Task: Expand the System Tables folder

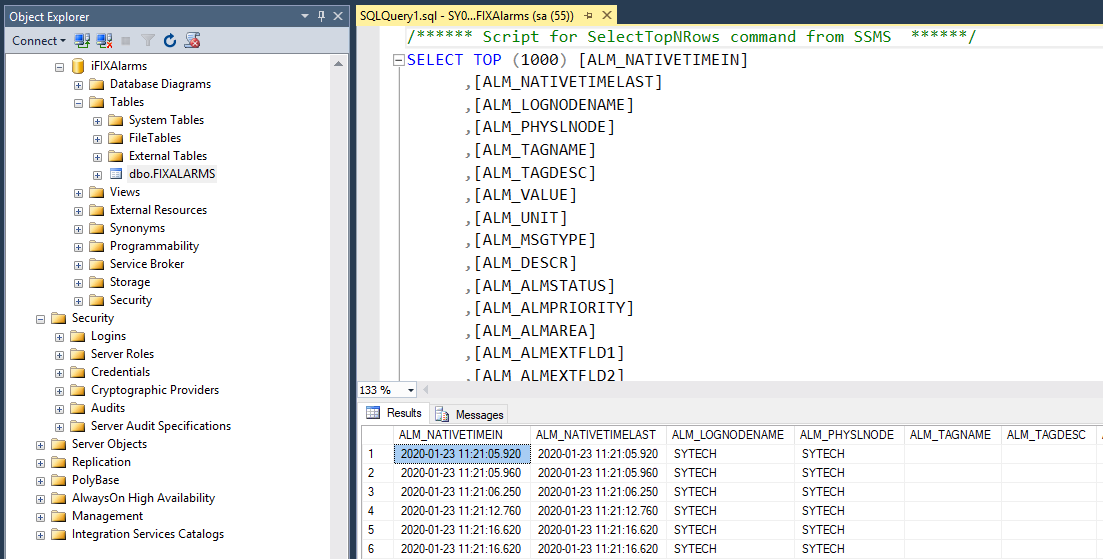Action: [x=97, y=121]
